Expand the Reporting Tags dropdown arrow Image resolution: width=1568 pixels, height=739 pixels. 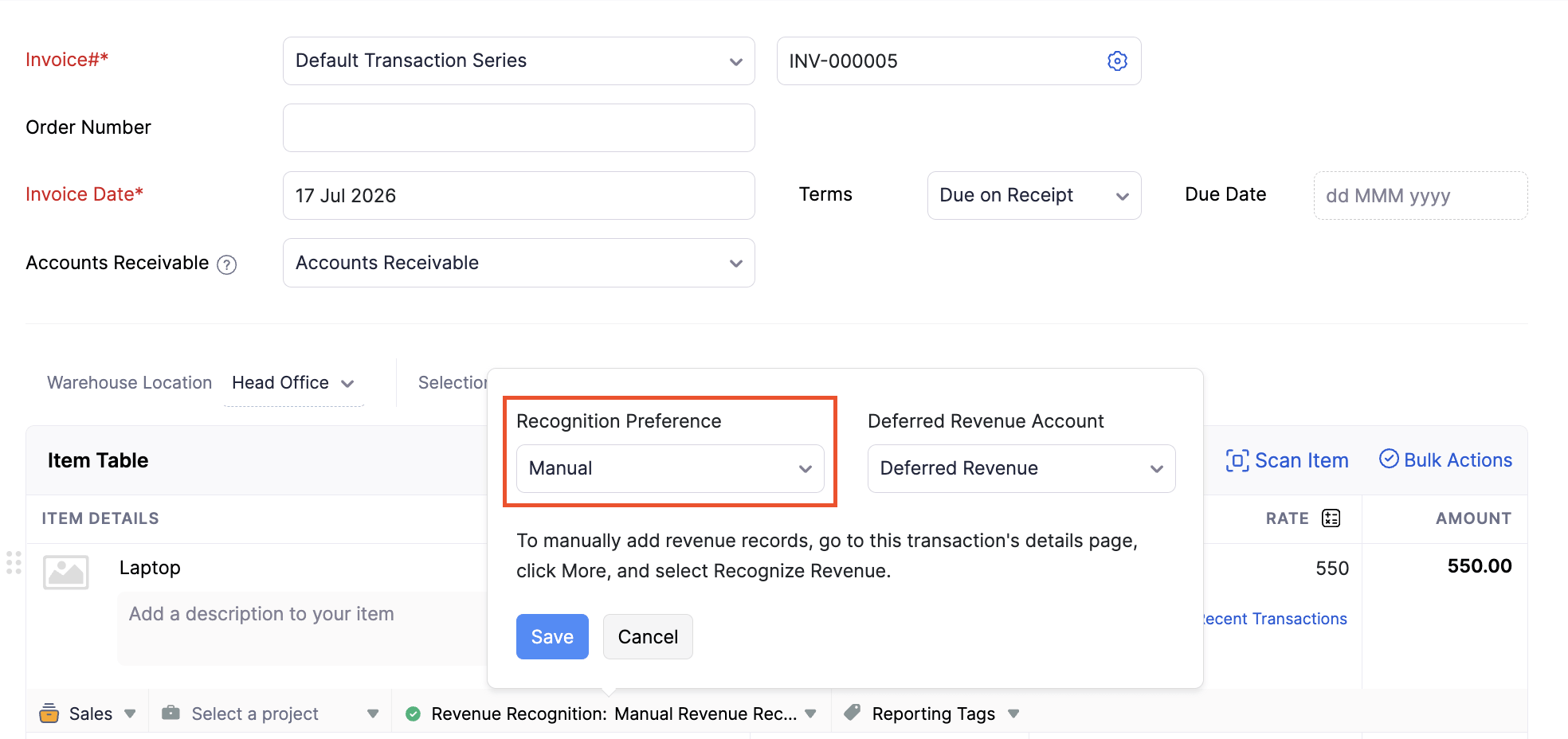click(1013, 714)
